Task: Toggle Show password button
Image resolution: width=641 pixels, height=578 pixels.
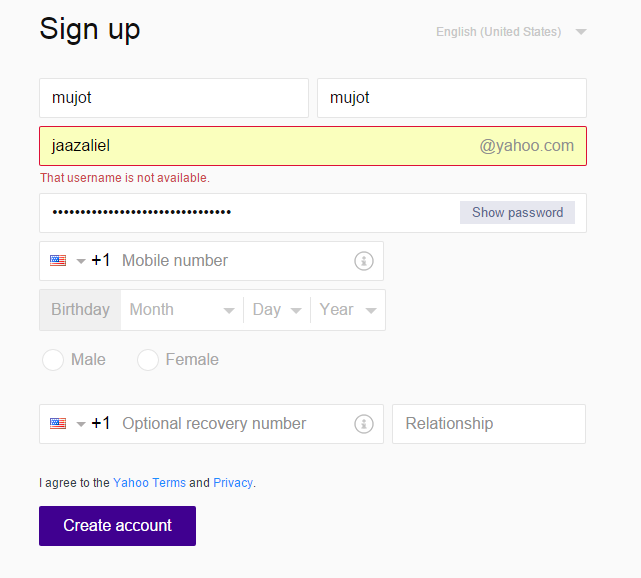Action: point(517,213)
